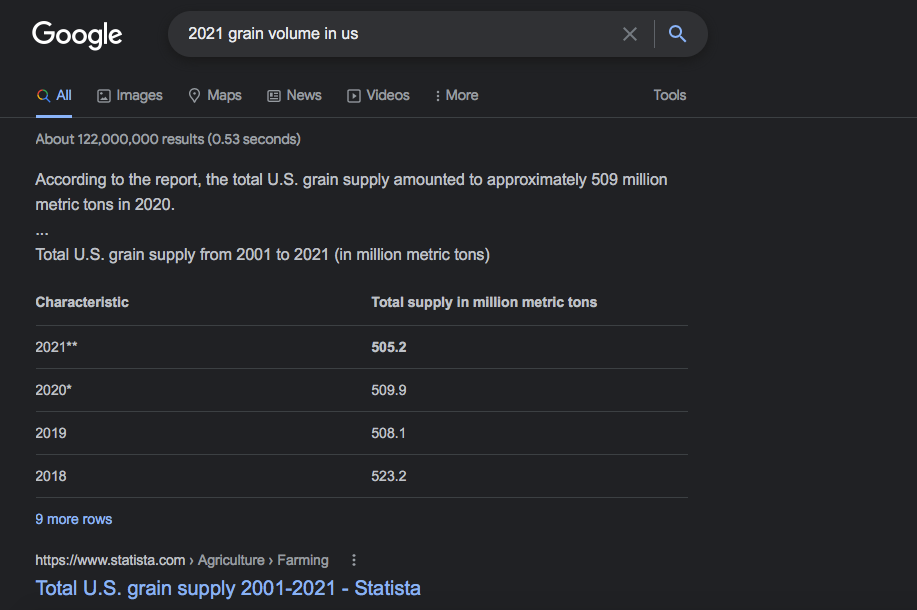Go to the Videos tab
The image size is (917, 610).
tap(387, 96)
